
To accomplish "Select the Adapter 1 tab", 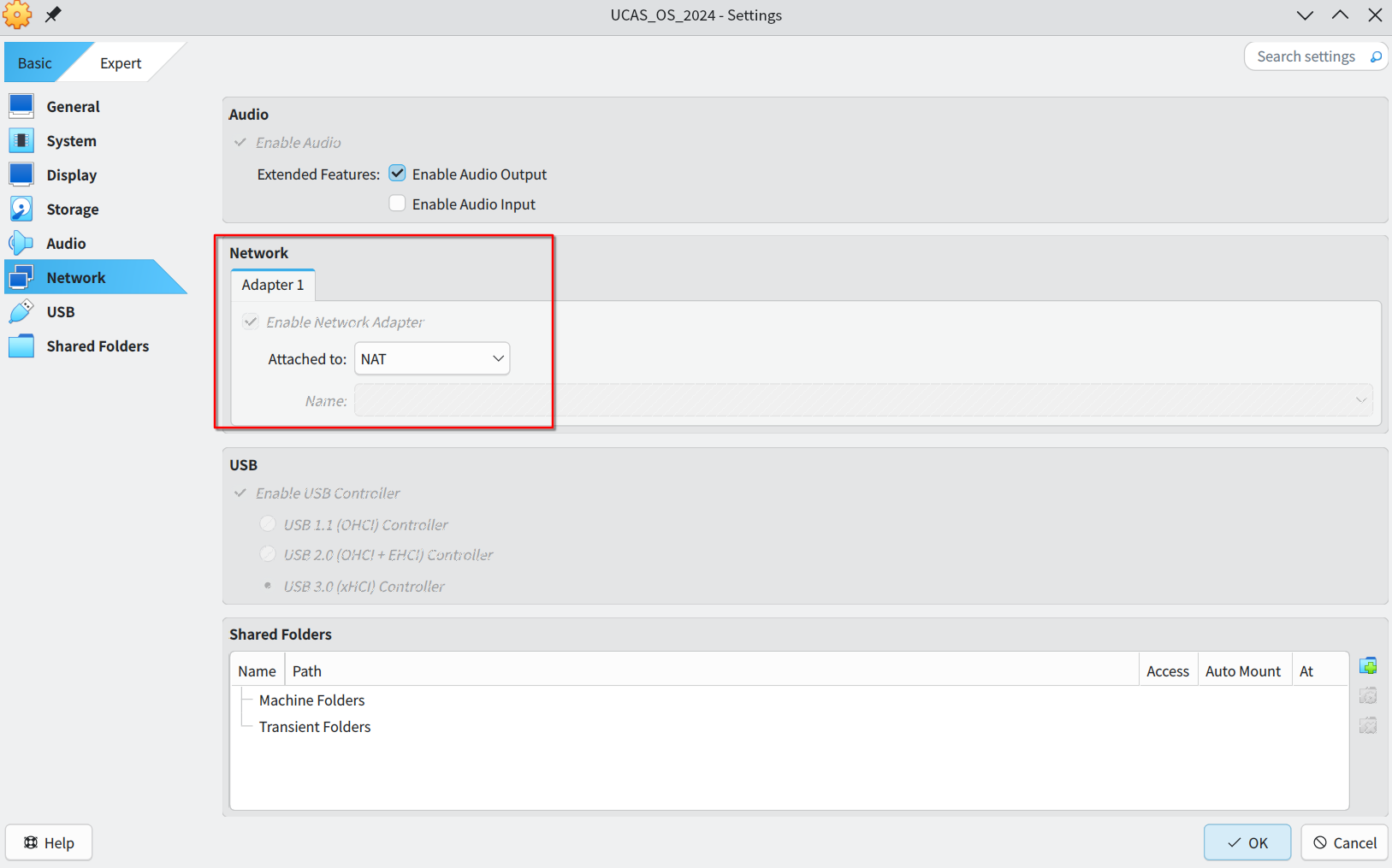I will [273, 285].
